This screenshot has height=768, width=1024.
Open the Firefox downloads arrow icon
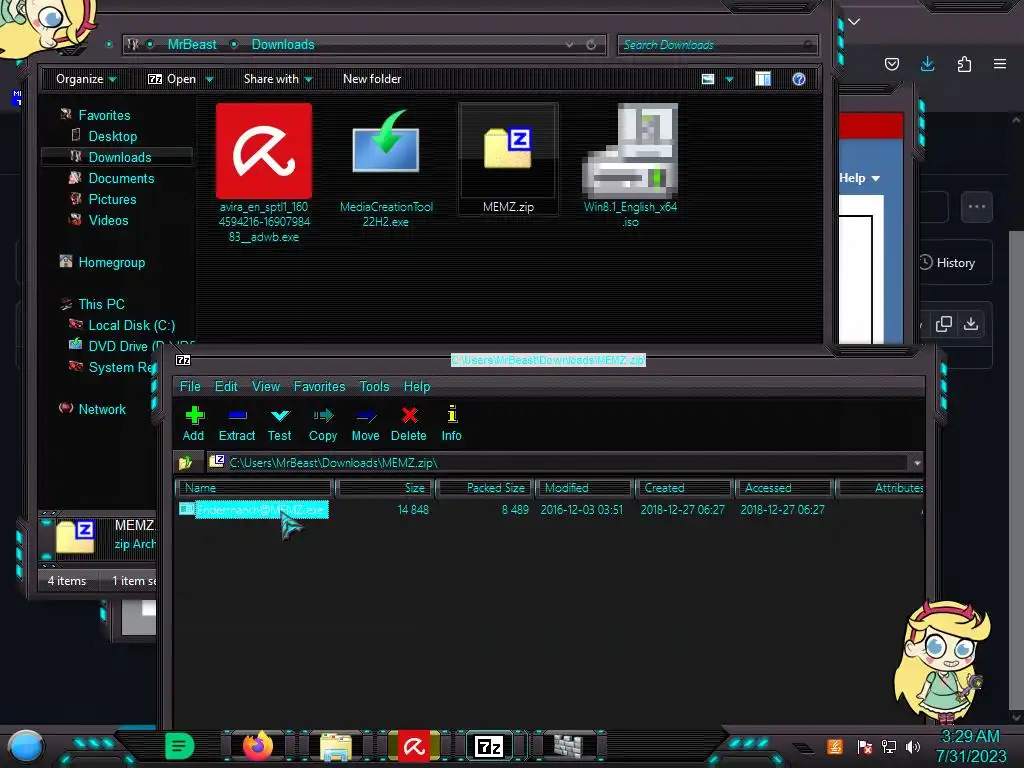927,64
